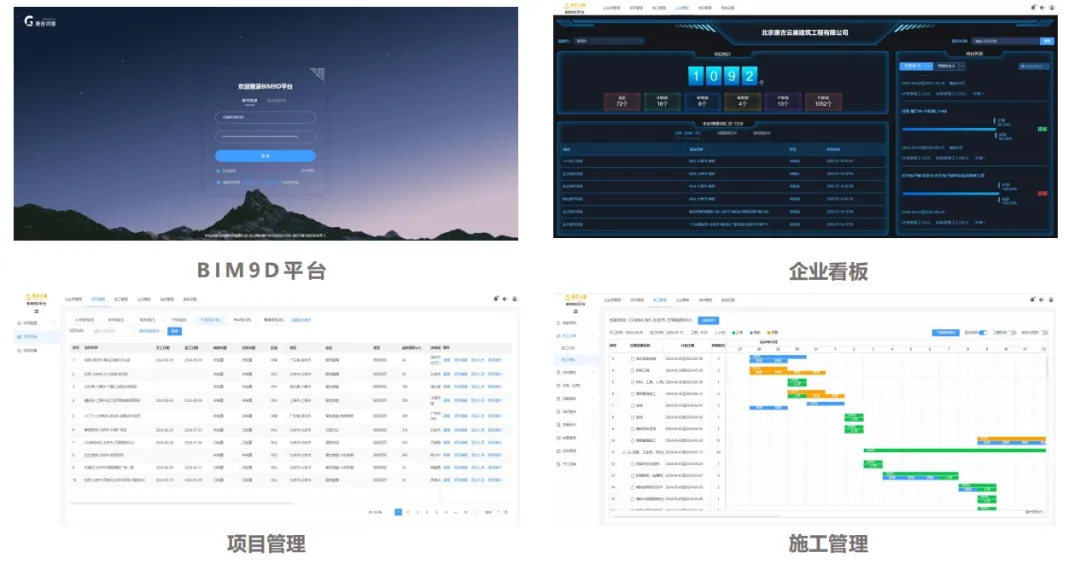Viewport: 1080px width, 564px height.
Task: Open bell icon in project management header
Action: pyautogui.click(x=496, y=299)
